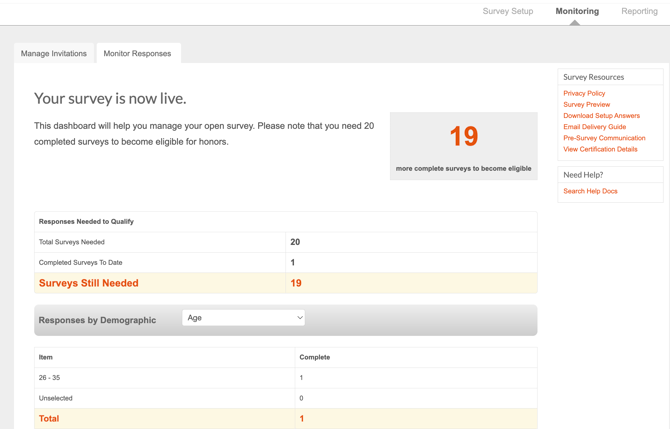Select the Monitor Responses tab
670x429 pixels.
tap(137, 53)
